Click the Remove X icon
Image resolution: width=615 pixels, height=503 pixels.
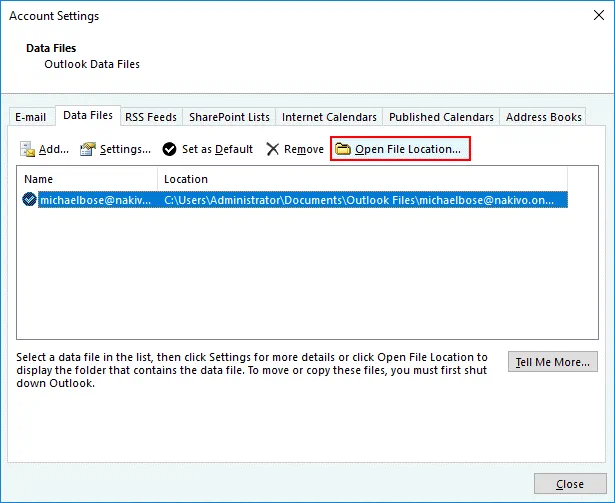click(273, 149)
